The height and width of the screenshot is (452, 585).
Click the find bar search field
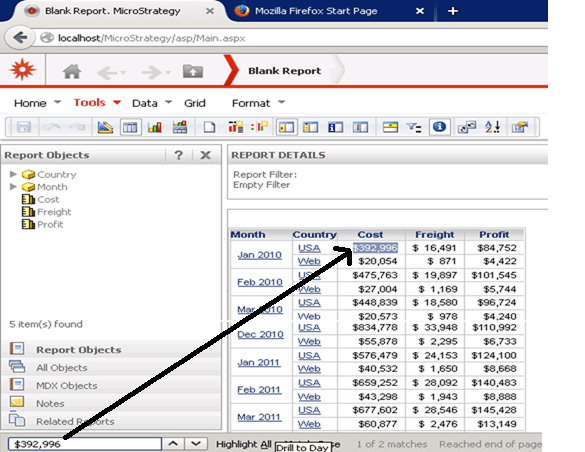(85, 444)
